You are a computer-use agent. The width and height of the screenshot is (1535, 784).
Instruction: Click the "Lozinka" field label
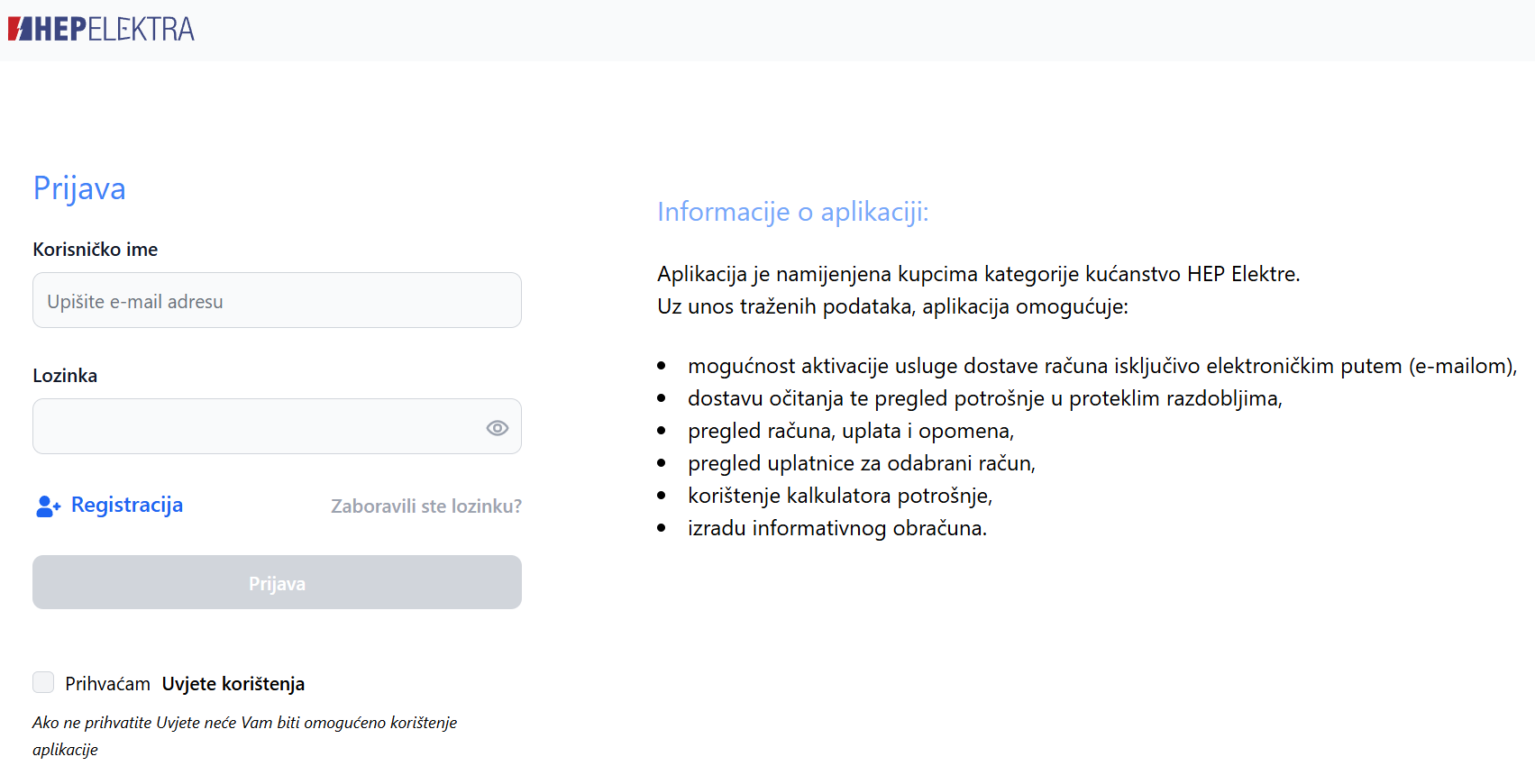pyautogui.click(x=65, y=376)
